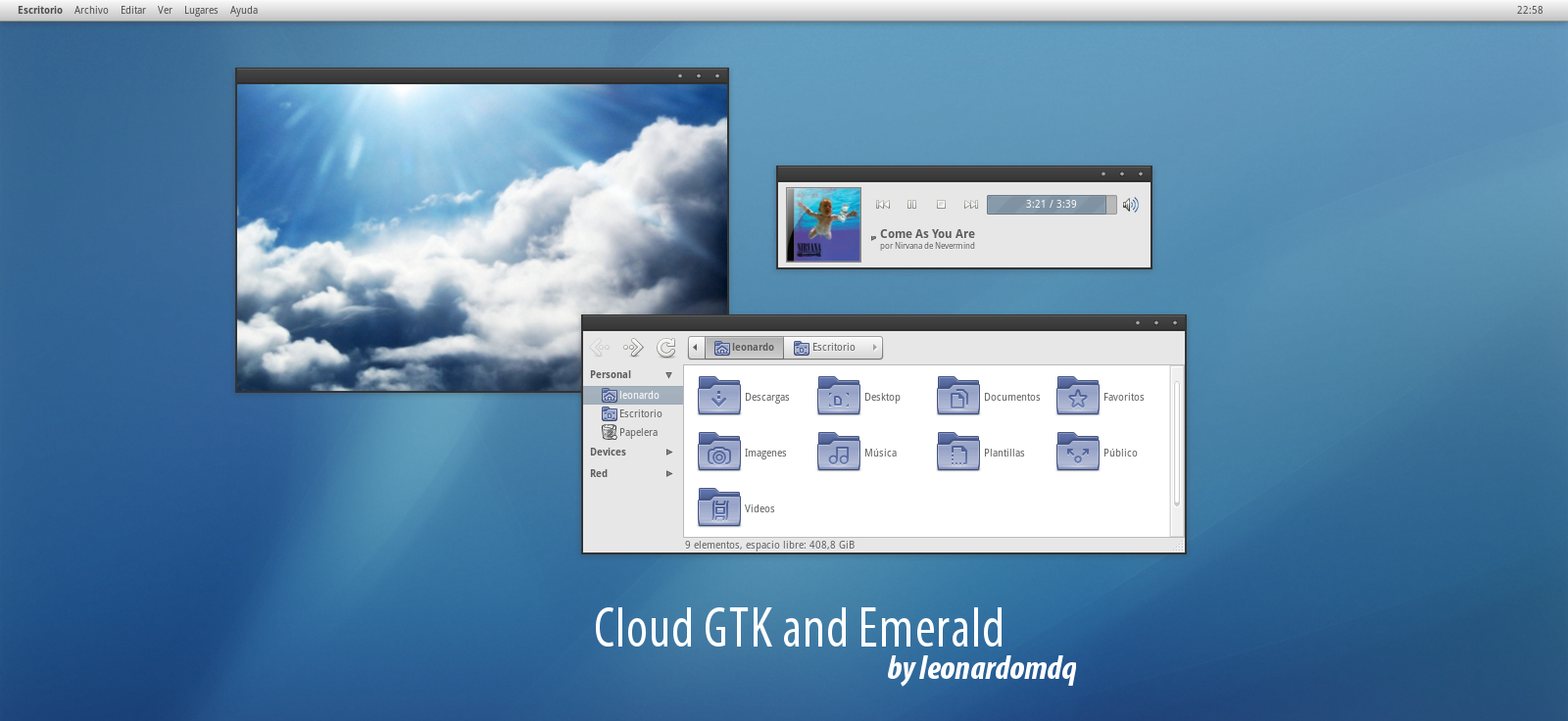
Task: Click the "Come As You Are" song title
Action: 927,234
